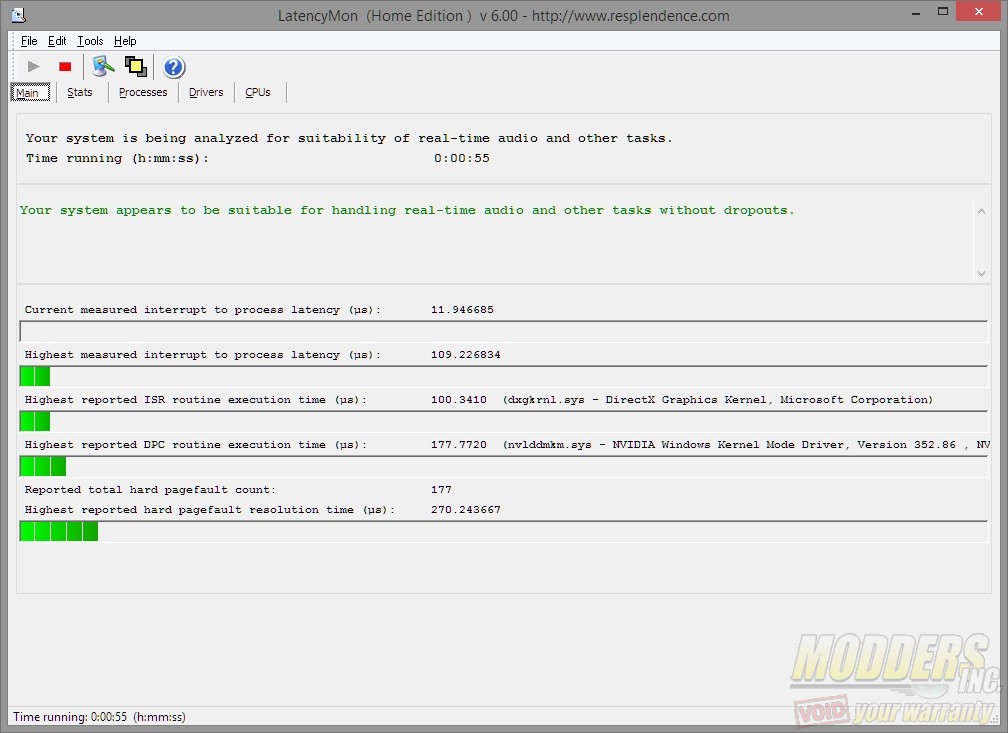Open help via the blue question mark icon
Viewport: 1008px width, 733px height.
[174, 67]
